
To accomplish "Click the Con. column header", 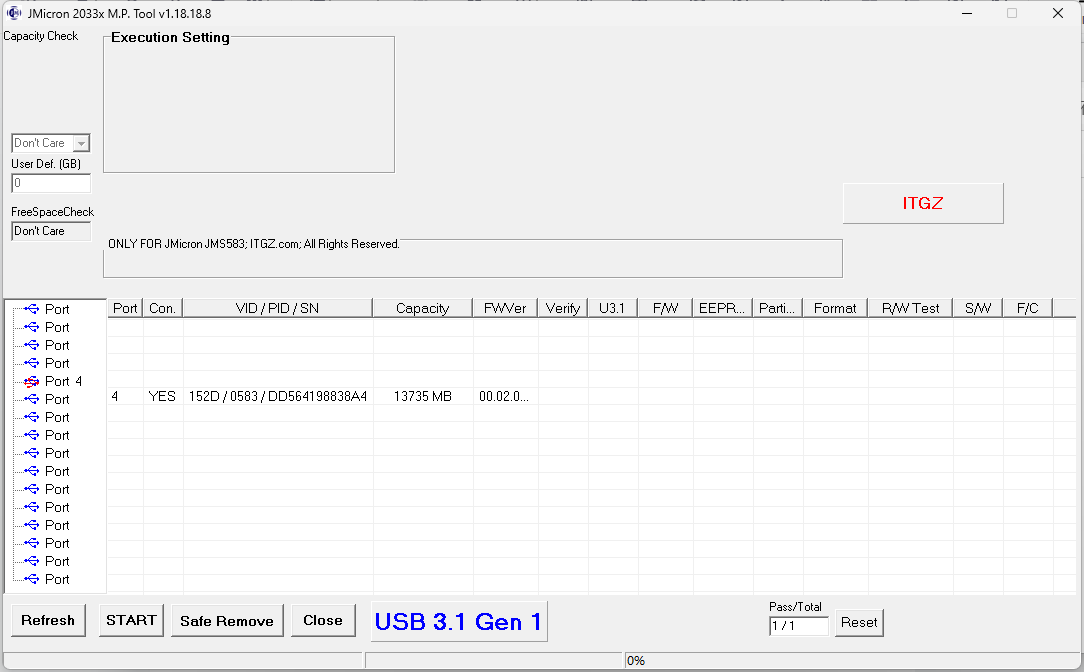I will click(x=162, y=308).
